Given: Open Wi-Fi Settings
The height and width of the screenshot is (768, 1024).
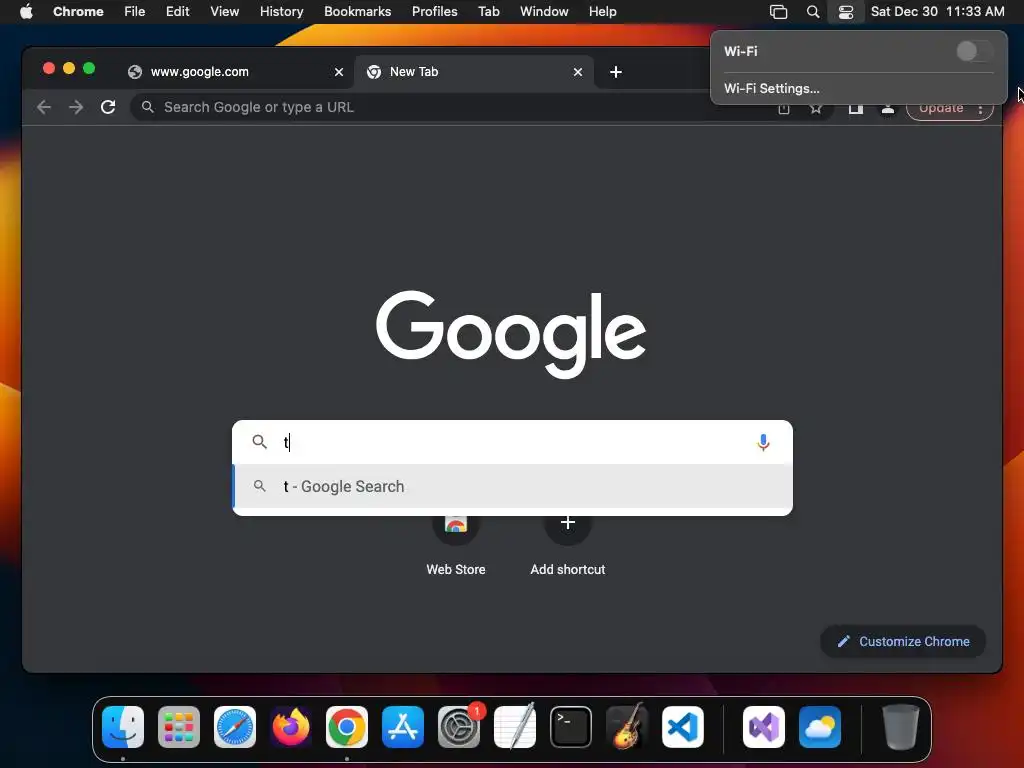Looking at the screenshot, I should (x=771, y=88).
